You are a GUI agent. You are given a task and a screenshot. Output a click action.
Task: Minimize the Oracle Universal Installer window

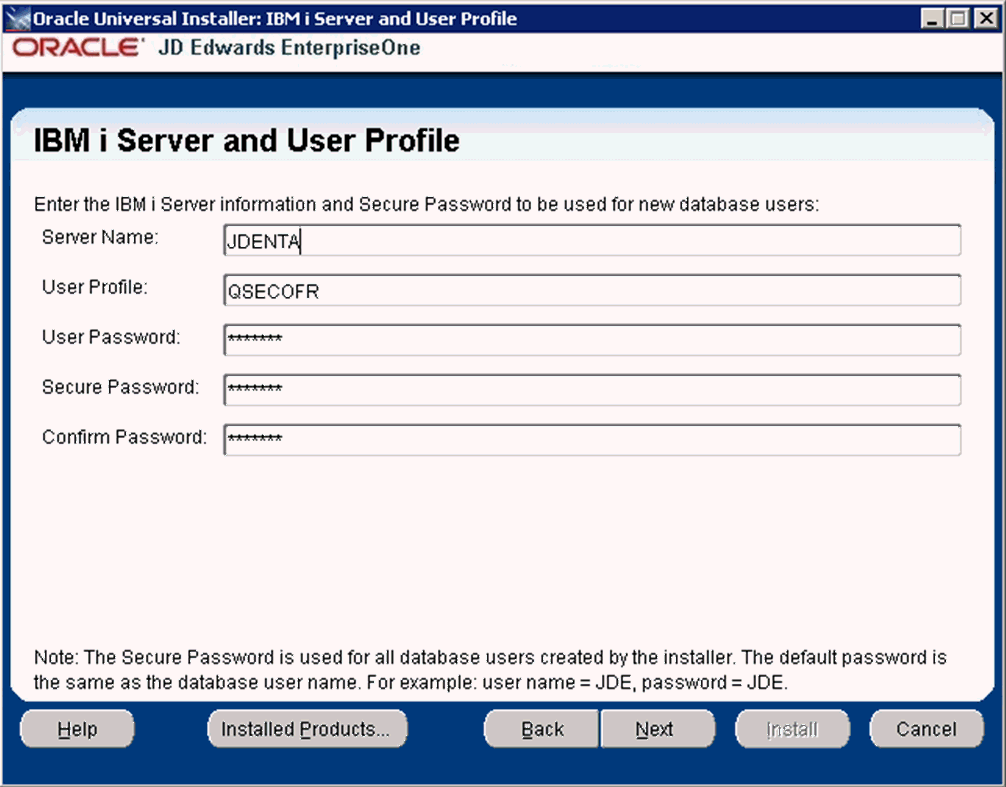pyautogui.click(x=932, y=19)
